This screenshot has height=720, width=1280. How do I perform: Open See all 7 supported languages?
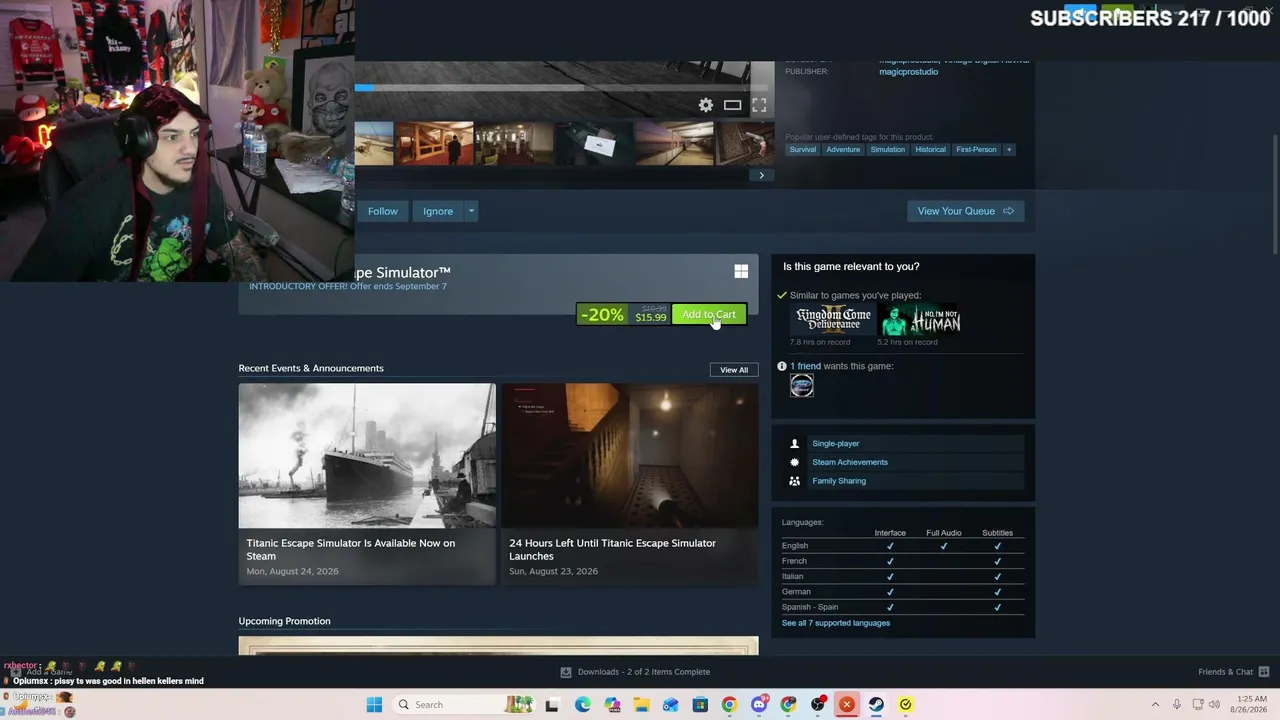tap(836, 623)
